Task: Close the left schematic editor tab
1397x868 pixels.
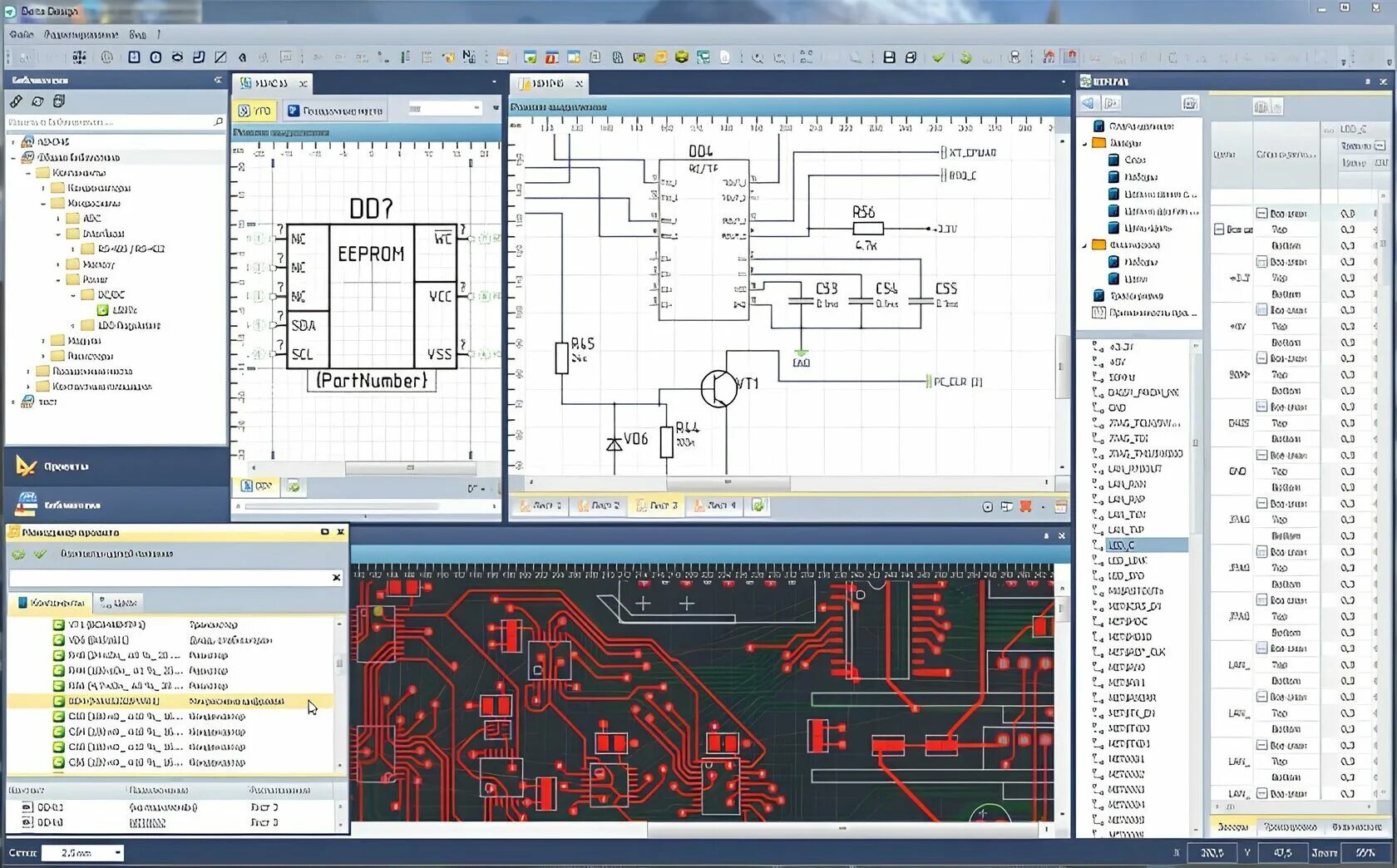Action: 304,83
